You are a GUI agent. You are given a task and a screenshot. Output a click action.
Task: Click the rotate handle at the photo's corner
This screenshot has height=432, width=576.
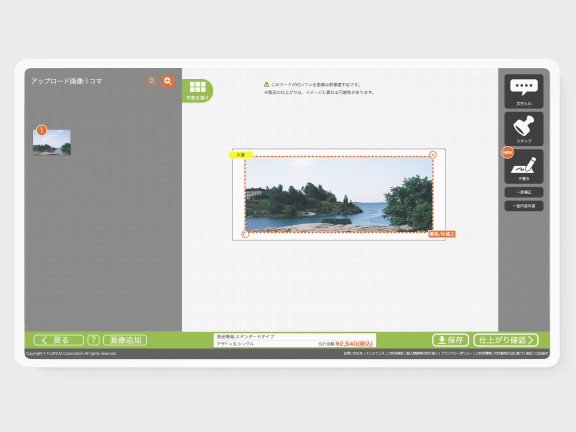click(245, 234)
